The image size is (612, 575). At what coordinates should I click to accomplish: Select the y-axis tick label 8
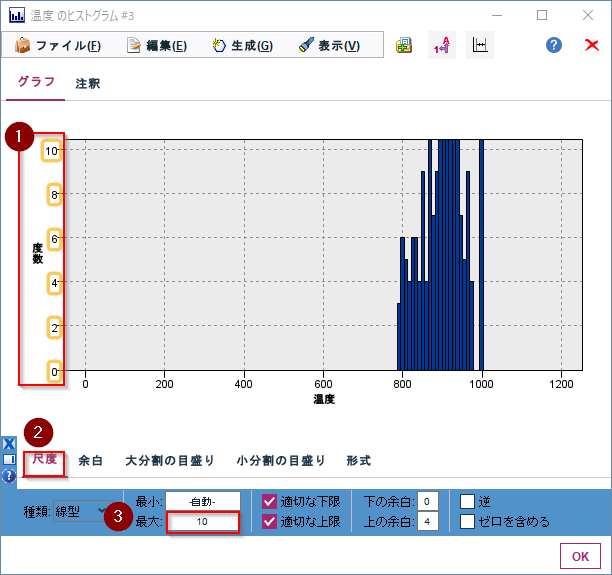tap(54, 194)
